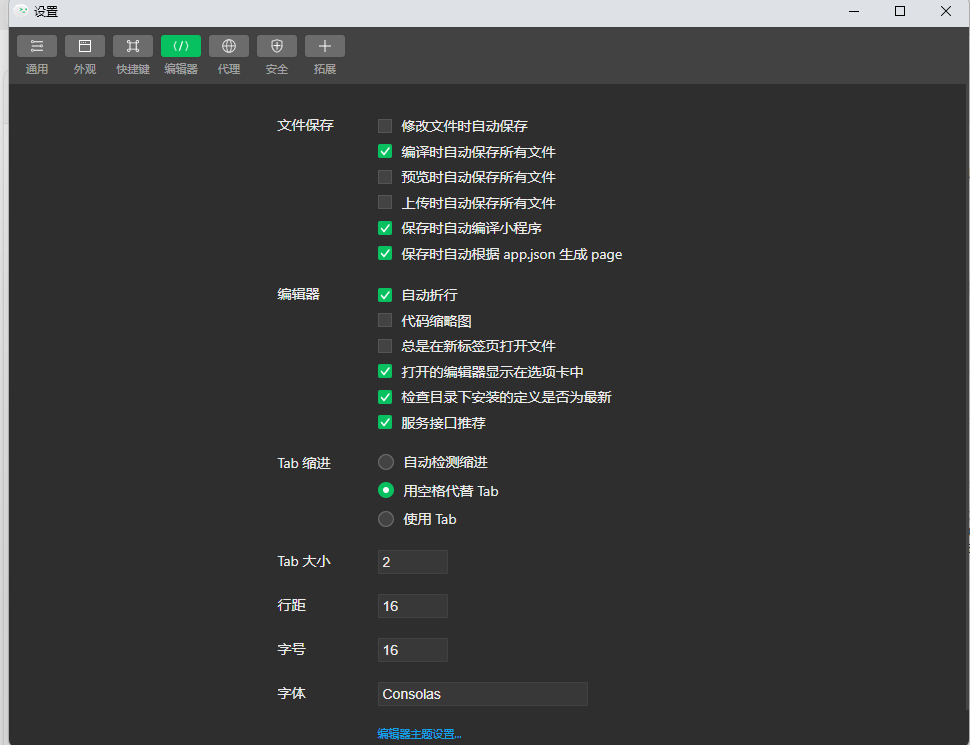Uncheck 检查目录下安装的定义是否为最新
970x745 pixels.
tap(385, 397)
